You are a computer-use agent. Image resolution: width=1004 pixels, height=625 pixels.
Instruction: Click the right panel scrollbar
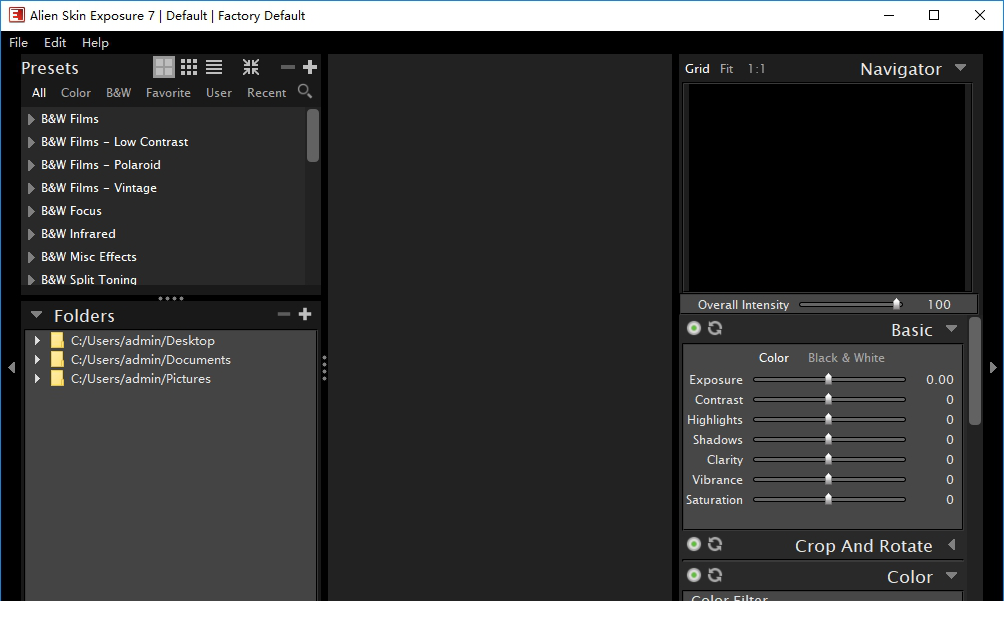click(x=975, y=371)
